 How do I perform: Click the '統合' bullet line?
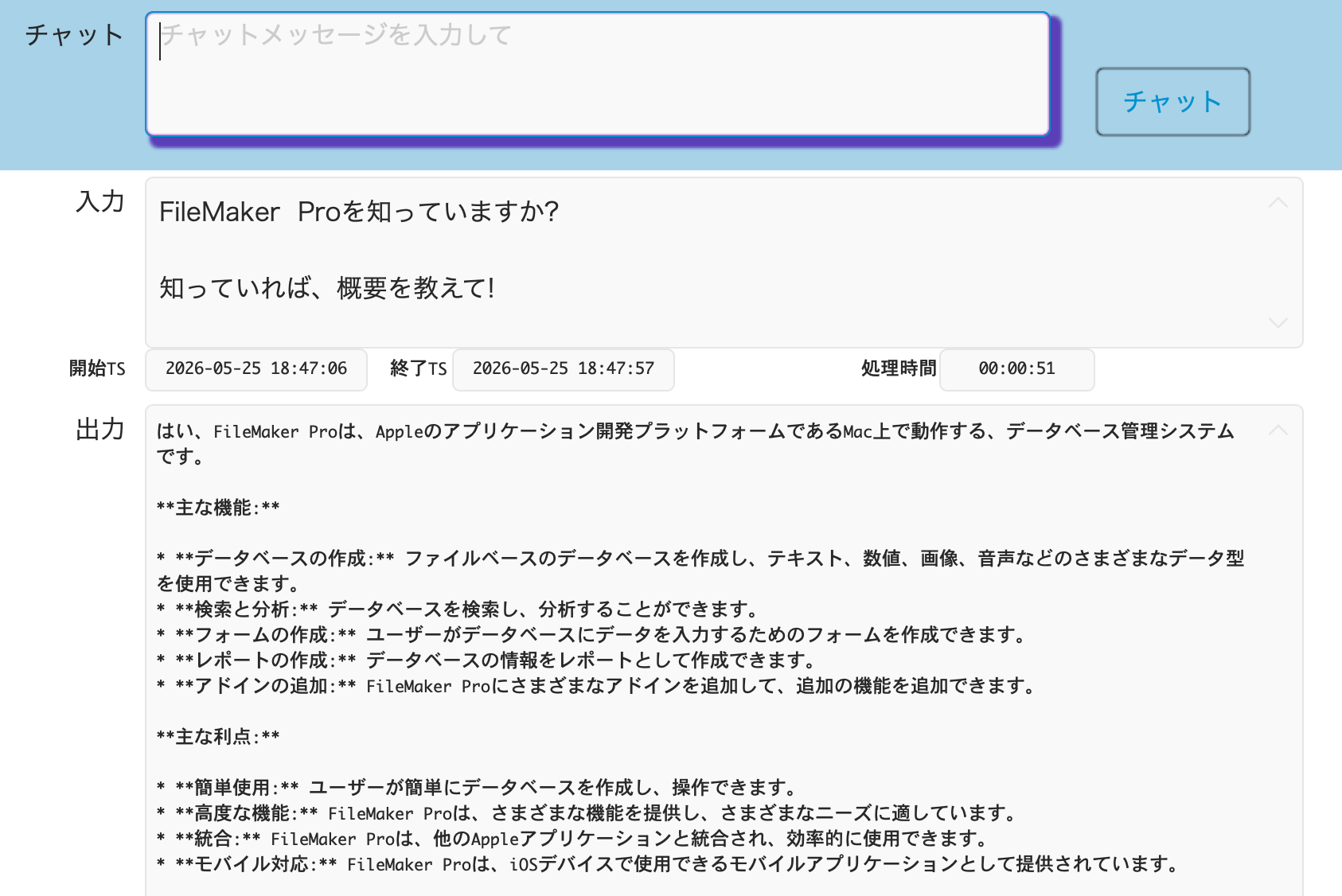tap(572, 839)
